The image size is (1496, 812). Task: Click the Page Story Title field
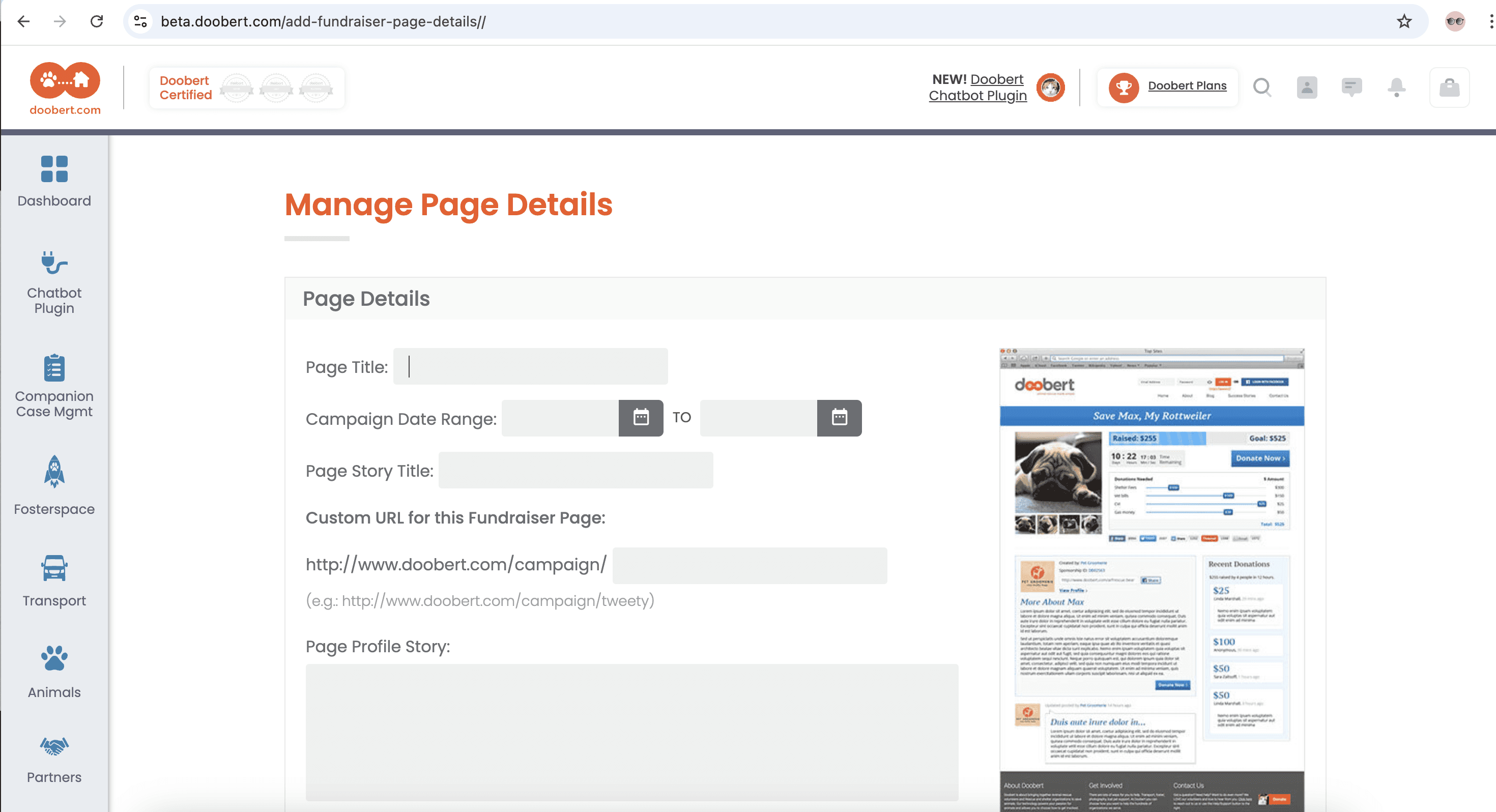[x=575, y=471]
